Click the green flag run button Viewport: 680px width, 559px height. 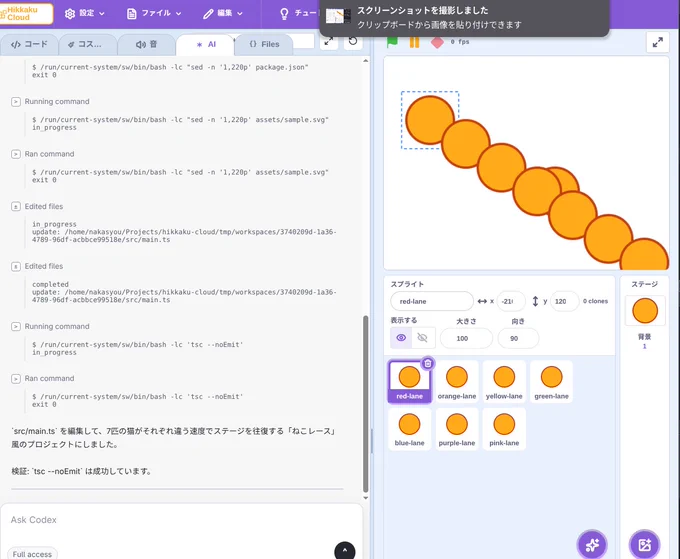[x=392, y=42]
